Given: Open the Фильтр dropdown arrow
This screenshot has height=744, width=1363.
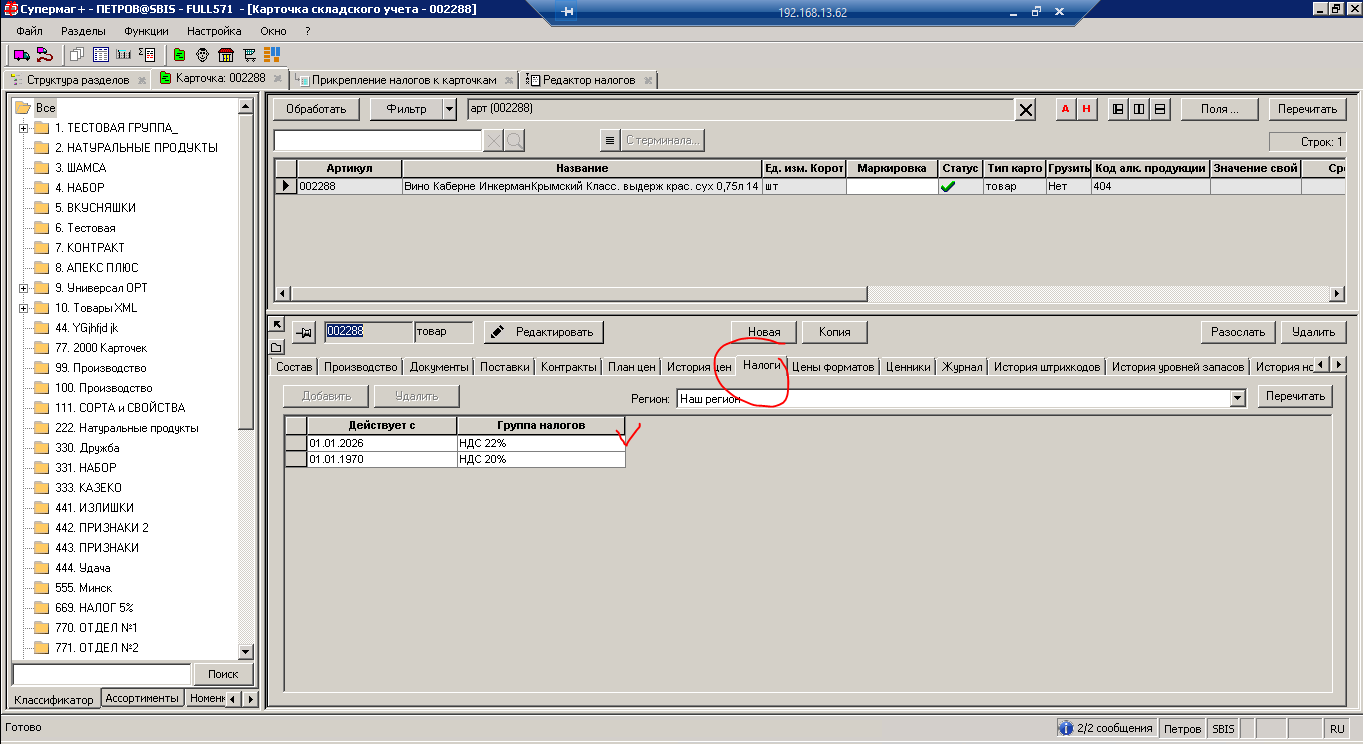Looking at the screenshot, I should (449, 109).
